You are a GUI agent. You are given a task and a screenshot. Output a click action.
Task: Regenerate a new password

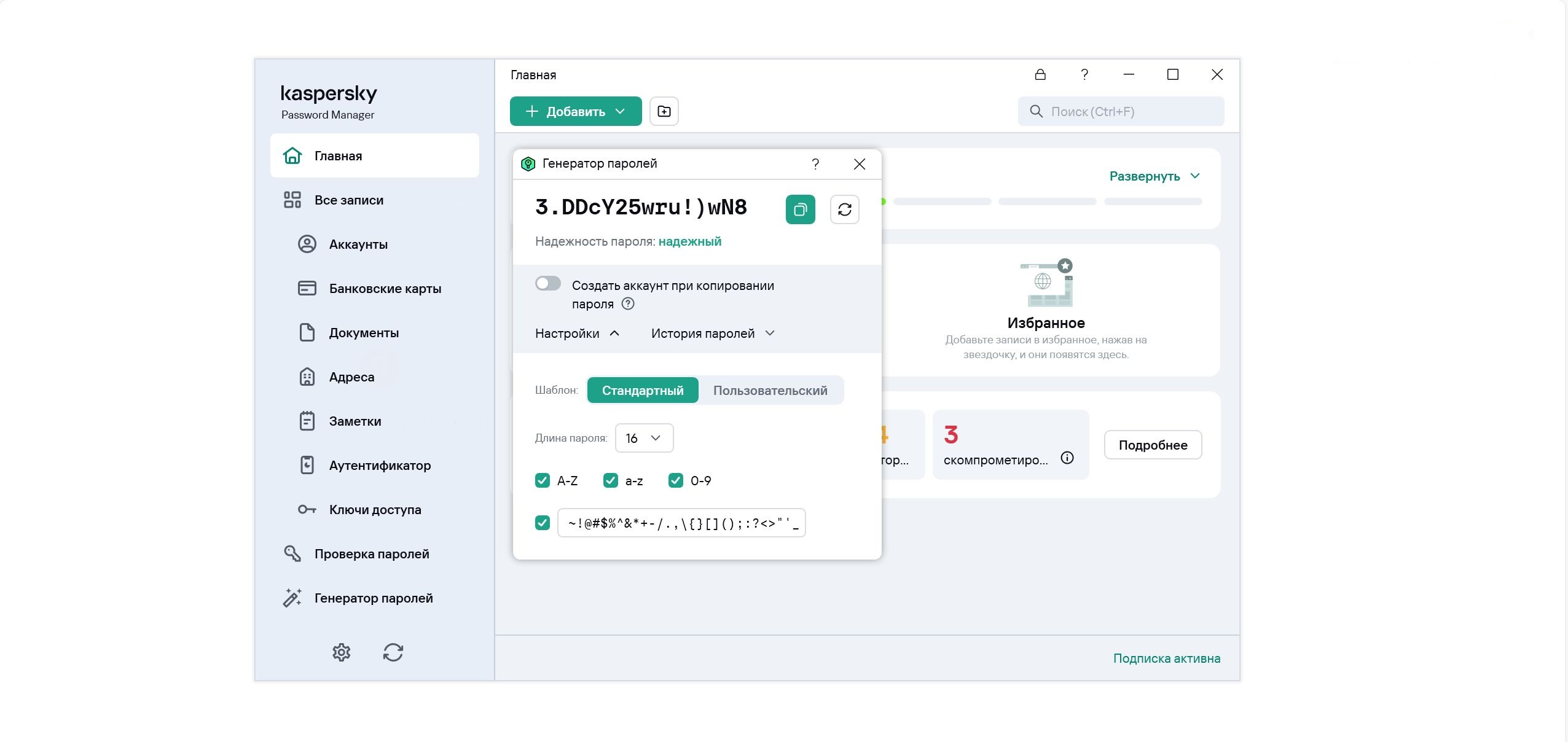(844, 209)
